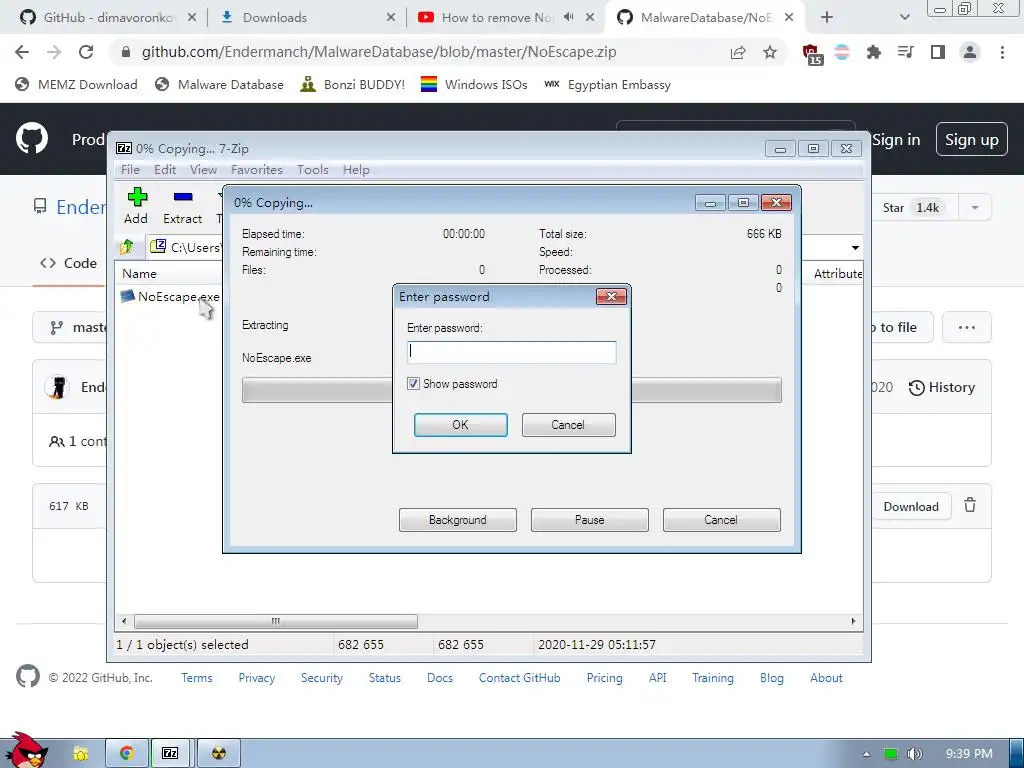Open the media control icon in Chrome toolbar

[906, 52]
